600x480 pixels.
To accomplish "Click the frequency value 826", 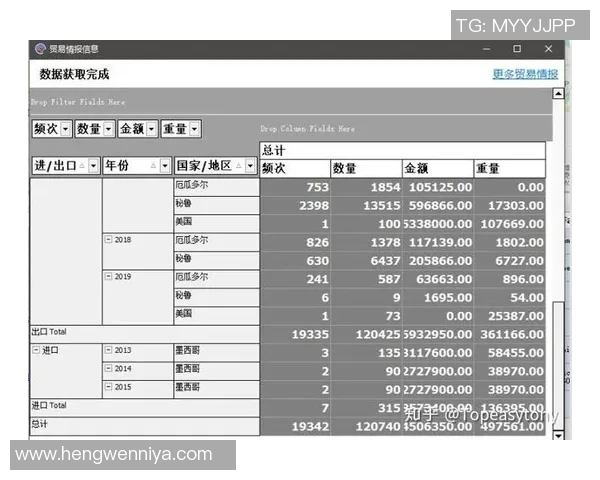I will point(317,242).
